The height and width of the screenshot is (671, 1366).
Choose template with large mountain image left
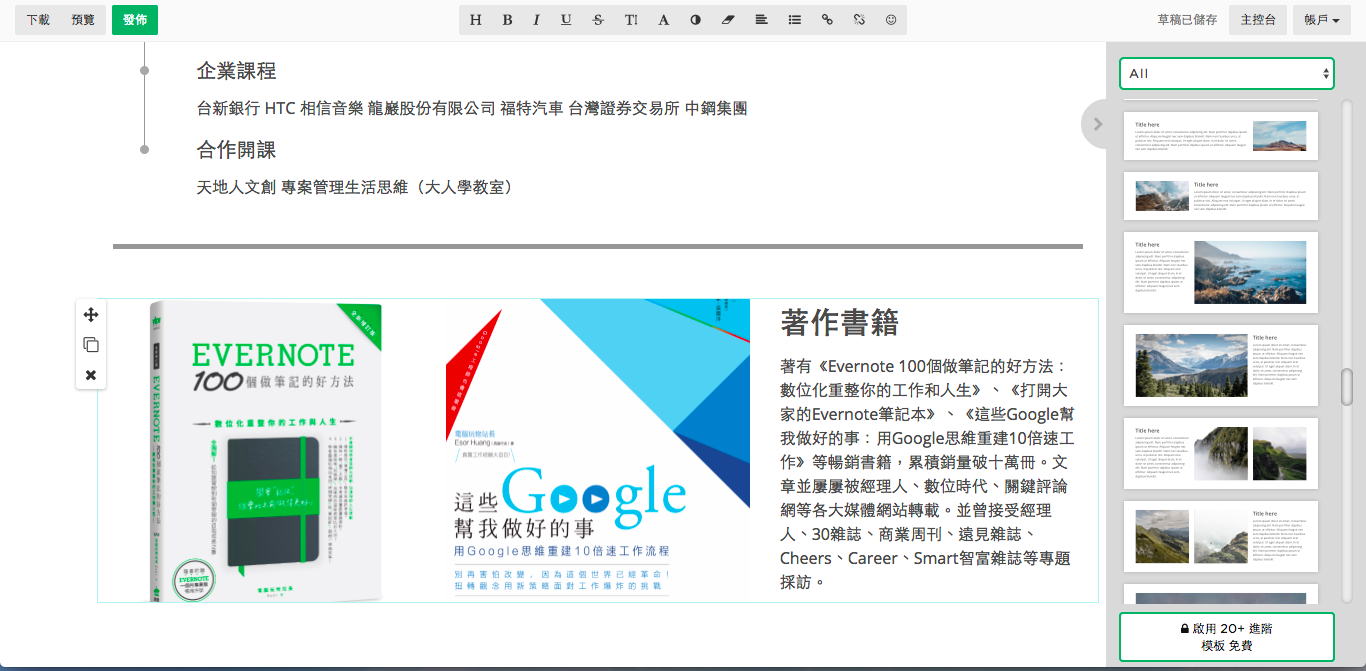pyautogui.click(x=1221, y=365)
